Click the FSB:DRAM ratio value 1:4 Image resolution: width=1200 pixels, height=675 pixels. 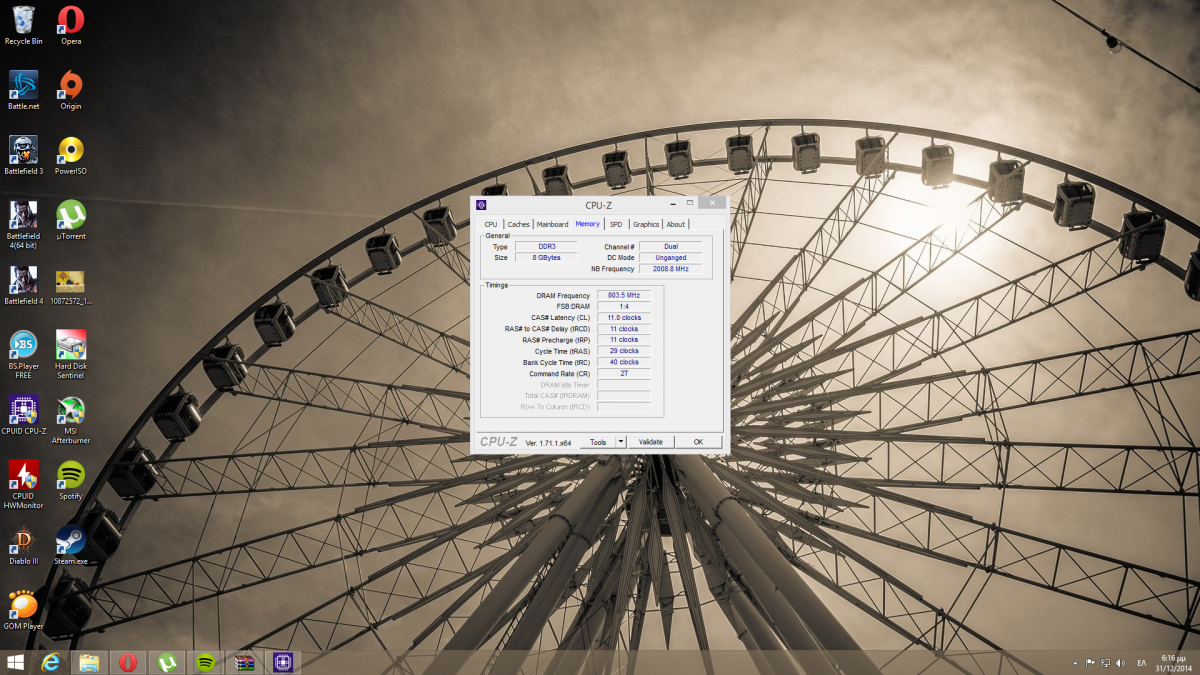coord(624,306)
